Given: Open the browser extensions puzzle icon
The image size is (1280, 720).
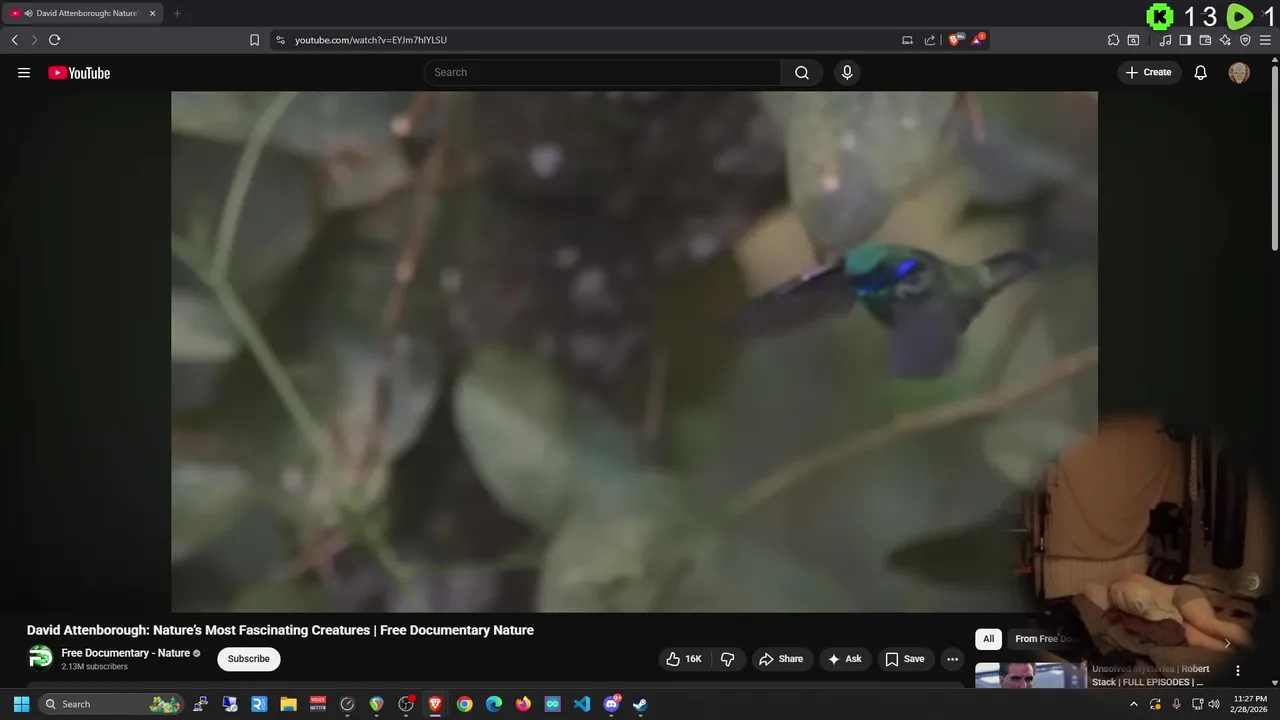Looking at the screenshot, I should [x=1113, y=40].
